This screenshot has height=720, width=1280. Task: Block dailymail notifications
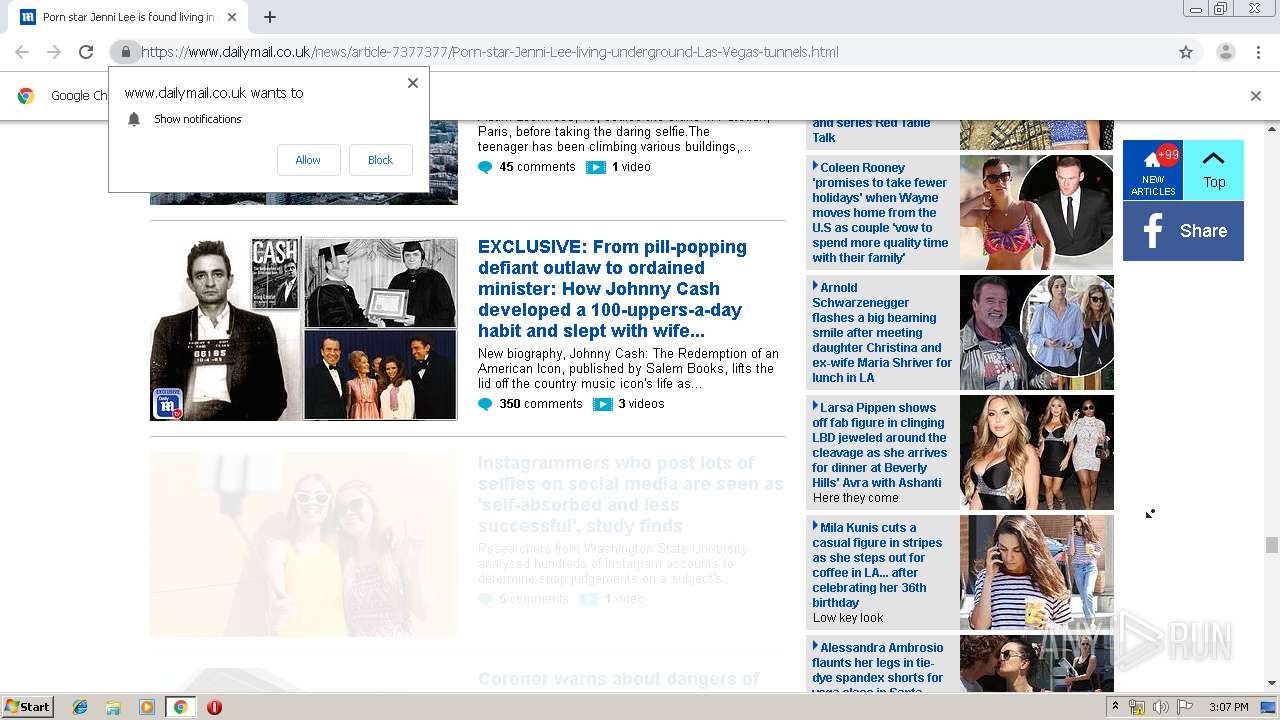380,160
